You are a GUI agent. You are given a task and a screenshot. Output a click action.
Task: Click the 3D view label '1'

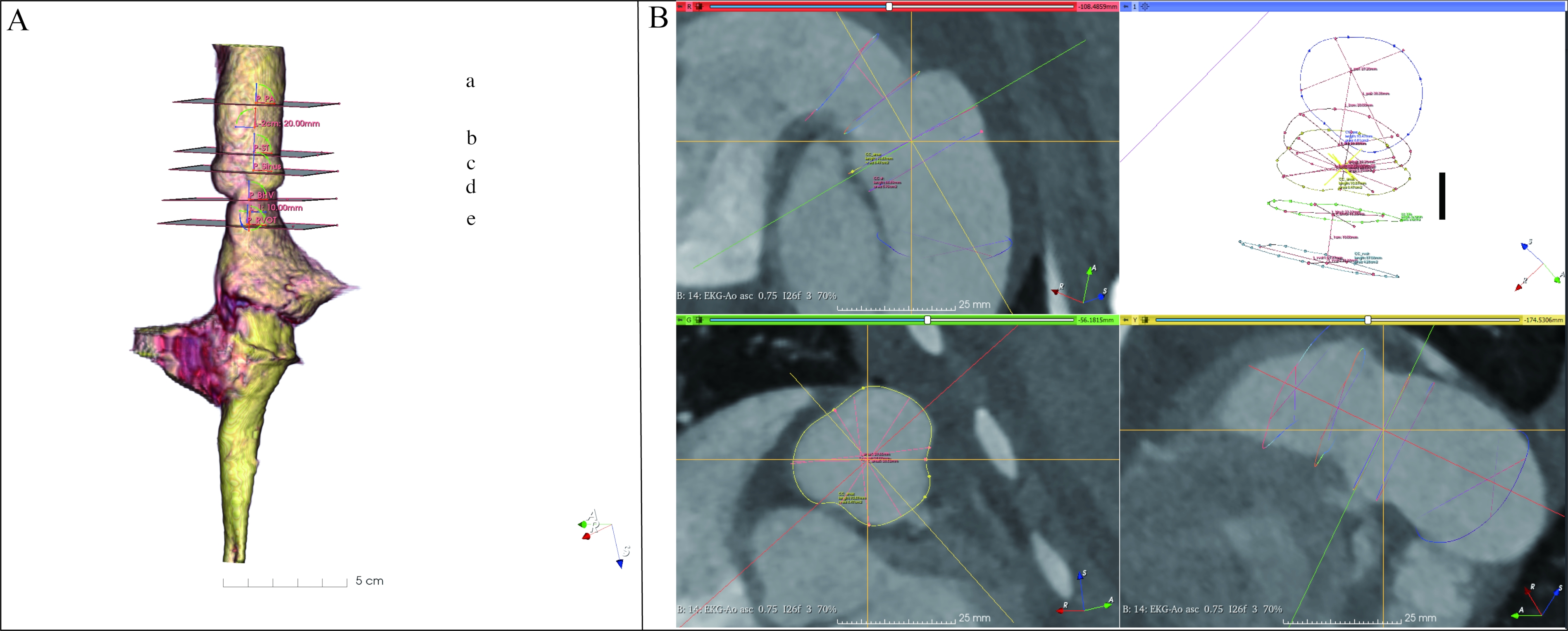(x=1135, y=7)
